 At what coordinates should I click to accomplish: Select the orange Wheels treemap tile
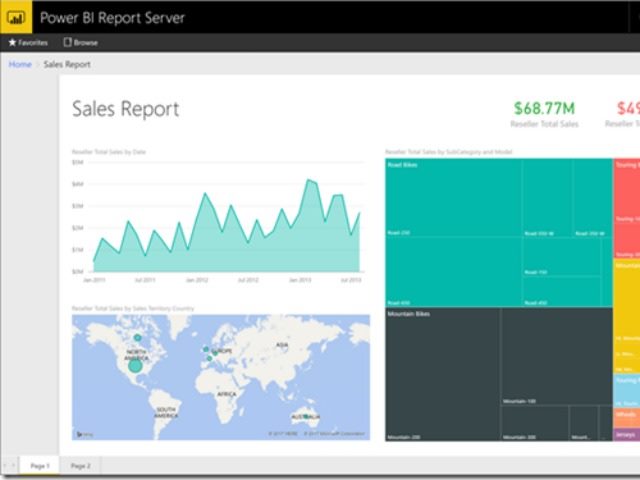pyautogui.click(x=627, y=417)
